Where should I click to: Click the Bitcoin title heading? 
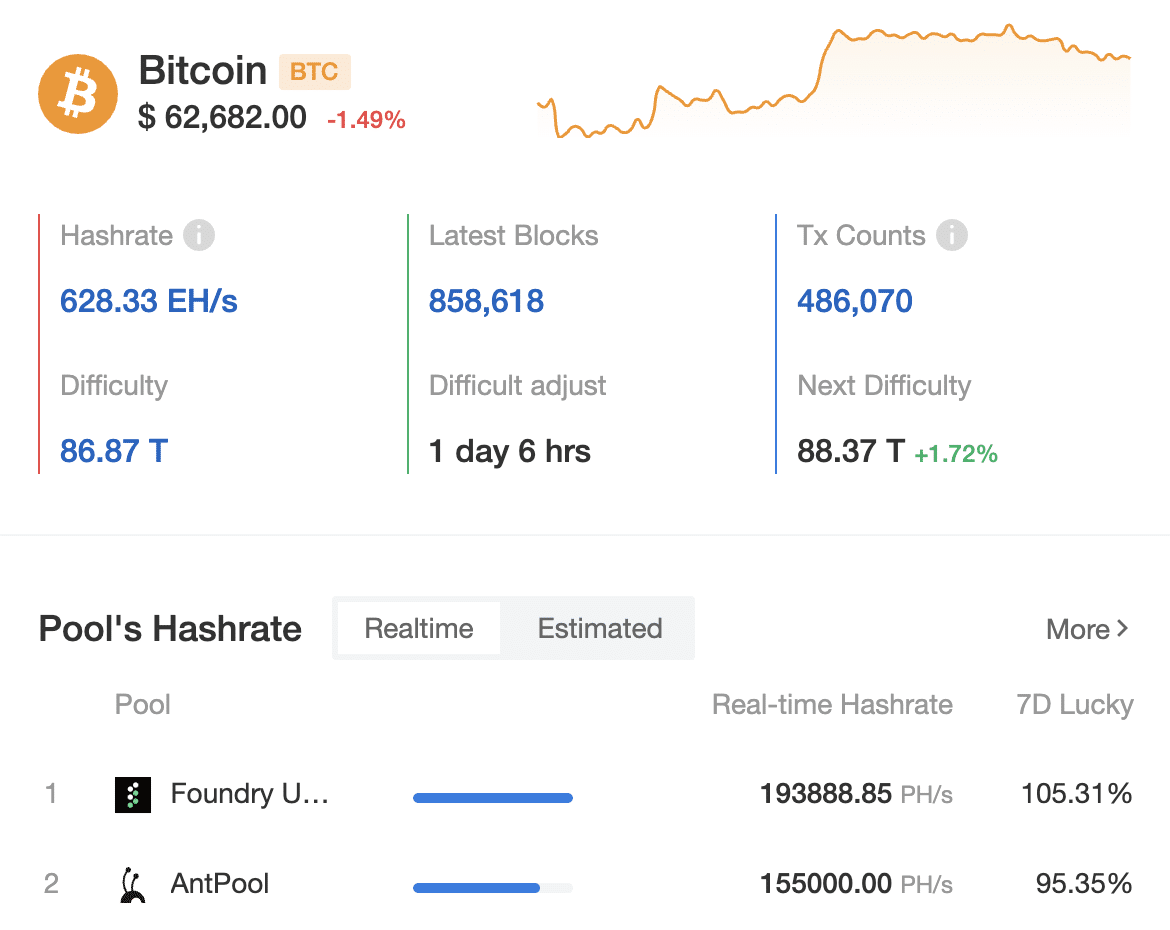[x=203, y=70]
